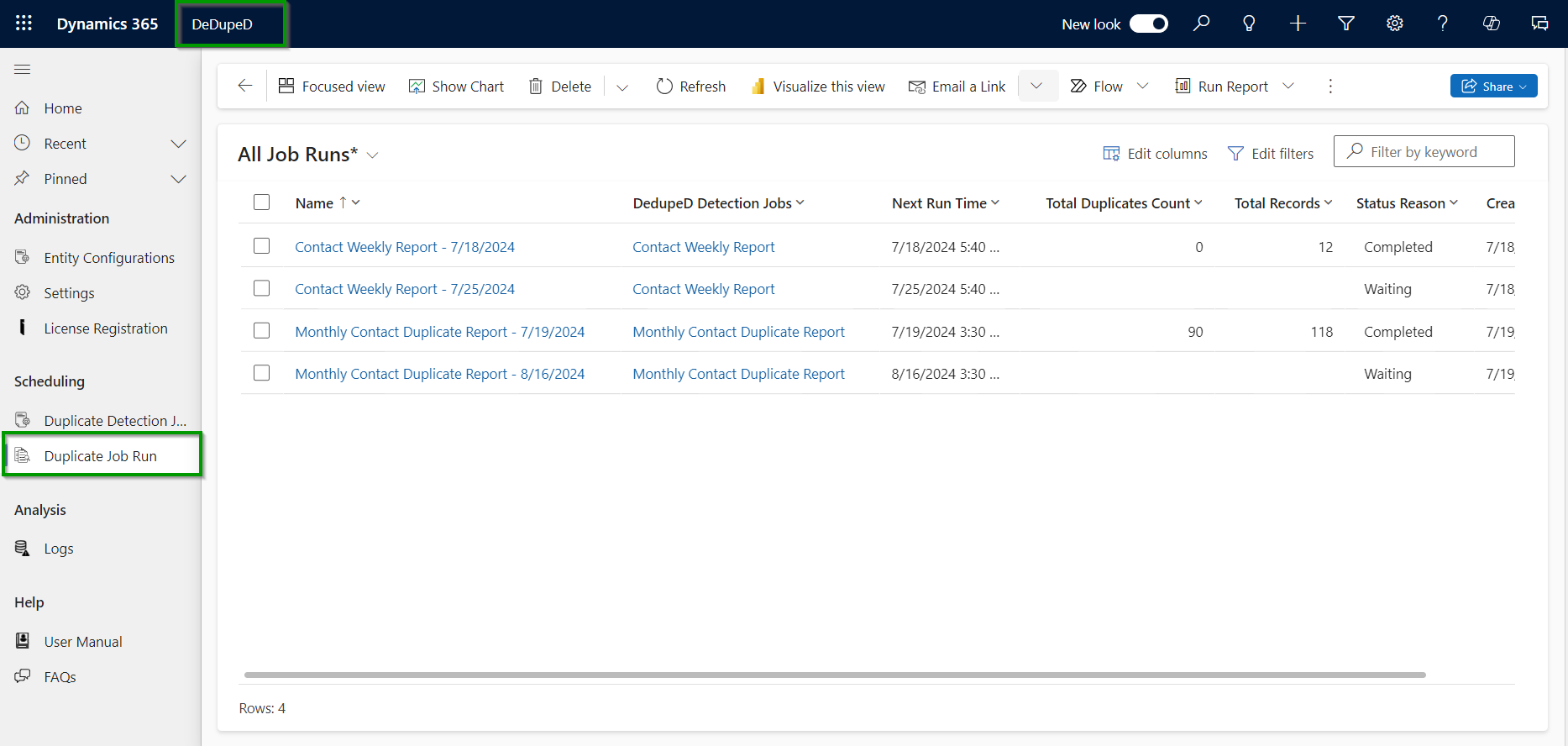Open the chat panel icon
Viewport: 1568px width, 746px height.
click(x=1539, y=24)
